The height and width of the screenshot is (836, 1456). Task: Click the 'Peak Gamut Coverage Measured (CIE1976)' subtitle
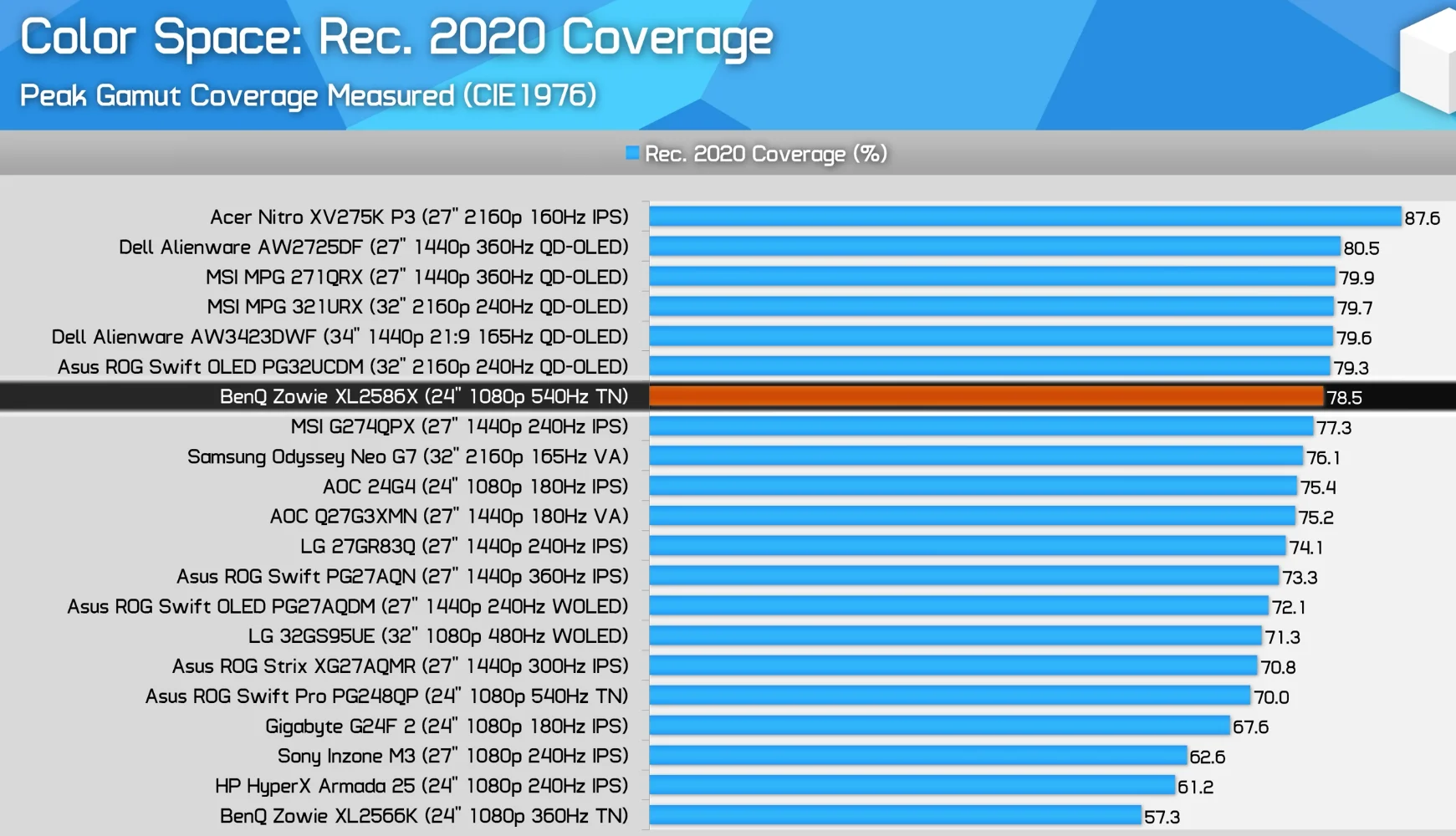tap(308, 95)
